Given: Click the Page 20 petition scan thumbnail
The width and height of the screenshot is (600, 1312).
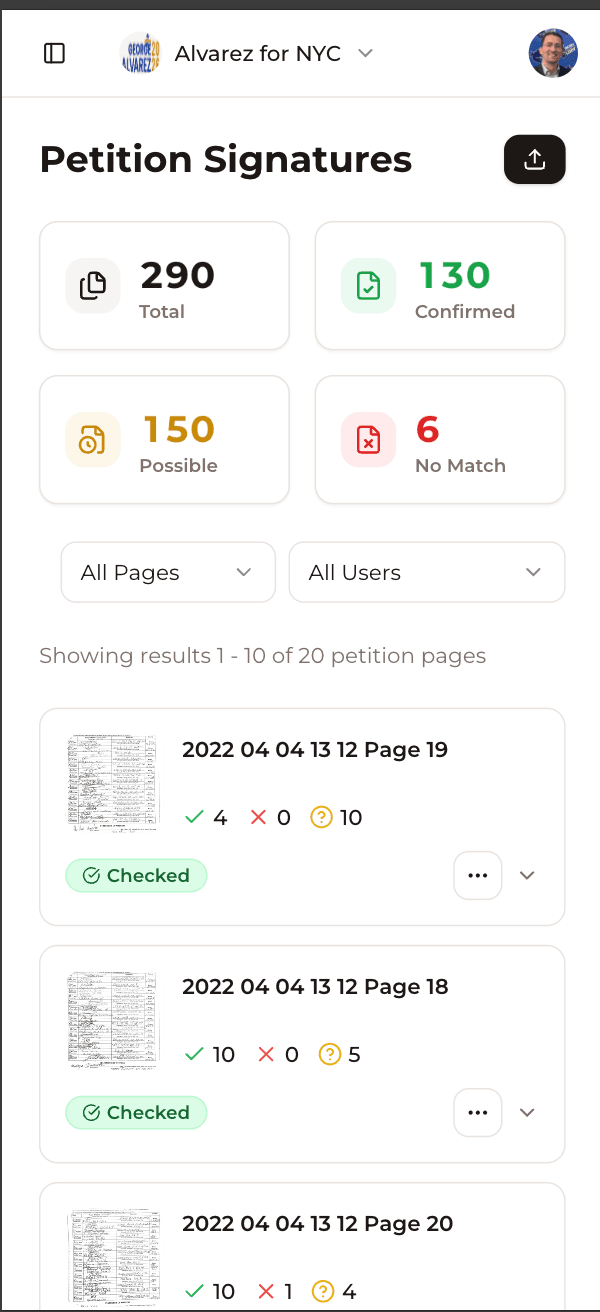Looking at the screenshot, I should click(x=113, y=1255).
